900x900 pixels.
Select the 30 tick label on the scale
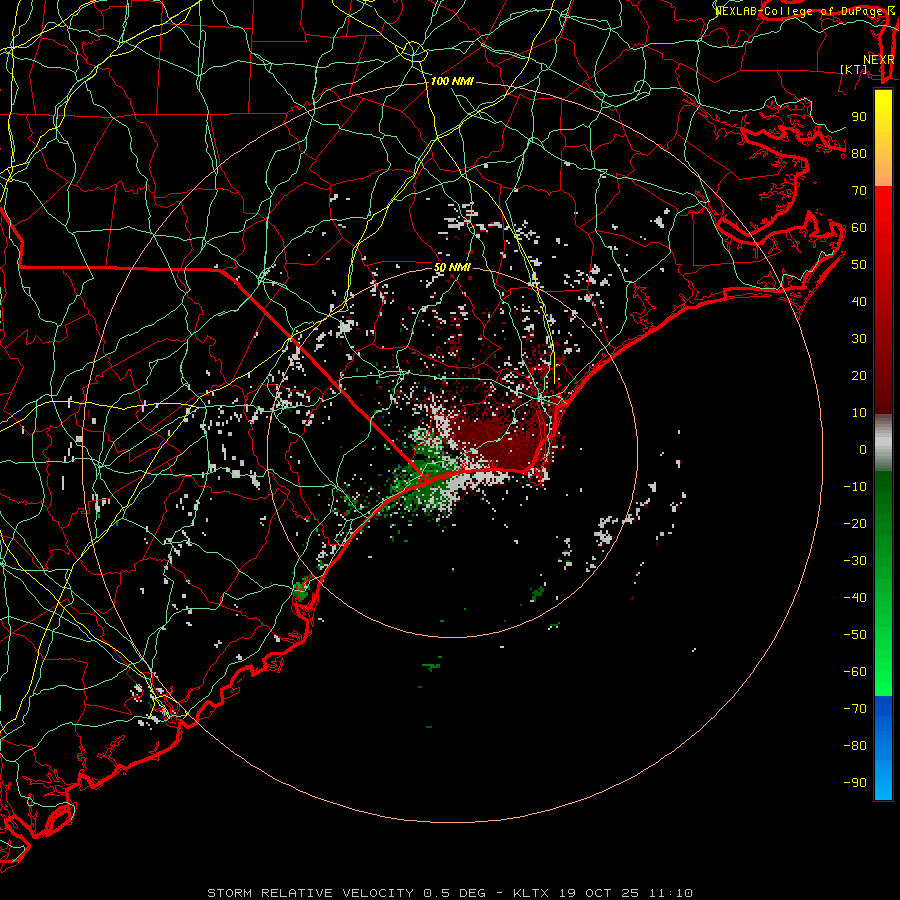point(859,339)
